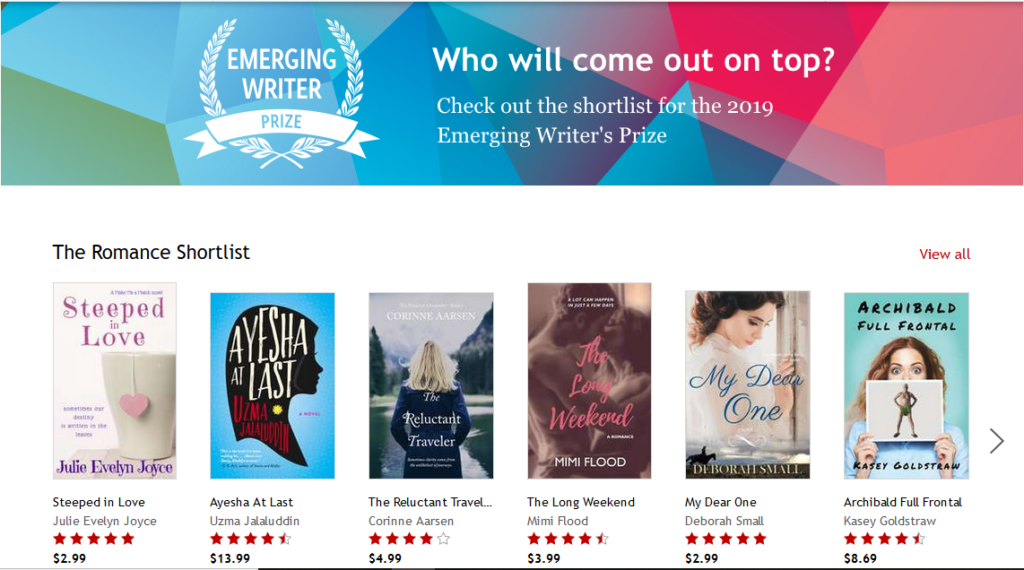Open The Long Weekend book cover
Screen dimensions: 1024x570
tap(589, 381)
